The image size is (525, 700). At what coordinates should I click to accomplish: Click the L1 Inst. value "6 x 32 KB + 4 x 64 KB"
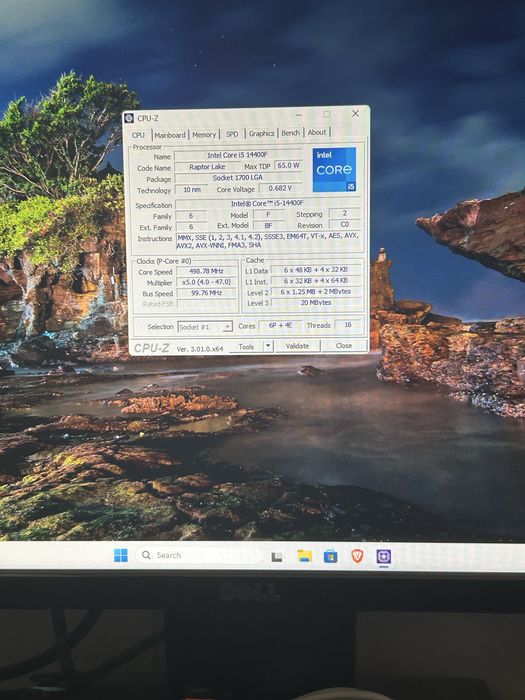(316, 281)
